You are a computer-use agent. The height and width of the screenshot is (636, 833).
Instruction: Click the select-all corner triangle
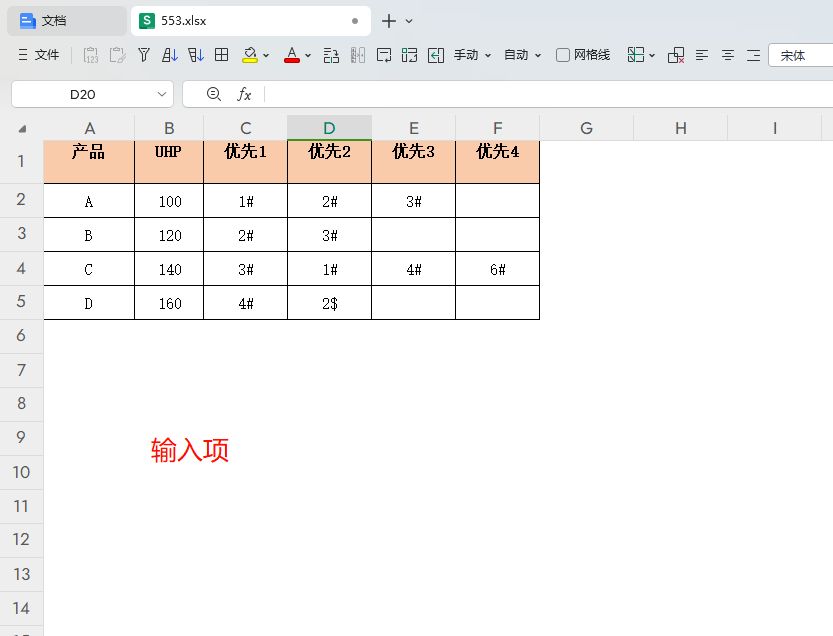tap(22, 129)
